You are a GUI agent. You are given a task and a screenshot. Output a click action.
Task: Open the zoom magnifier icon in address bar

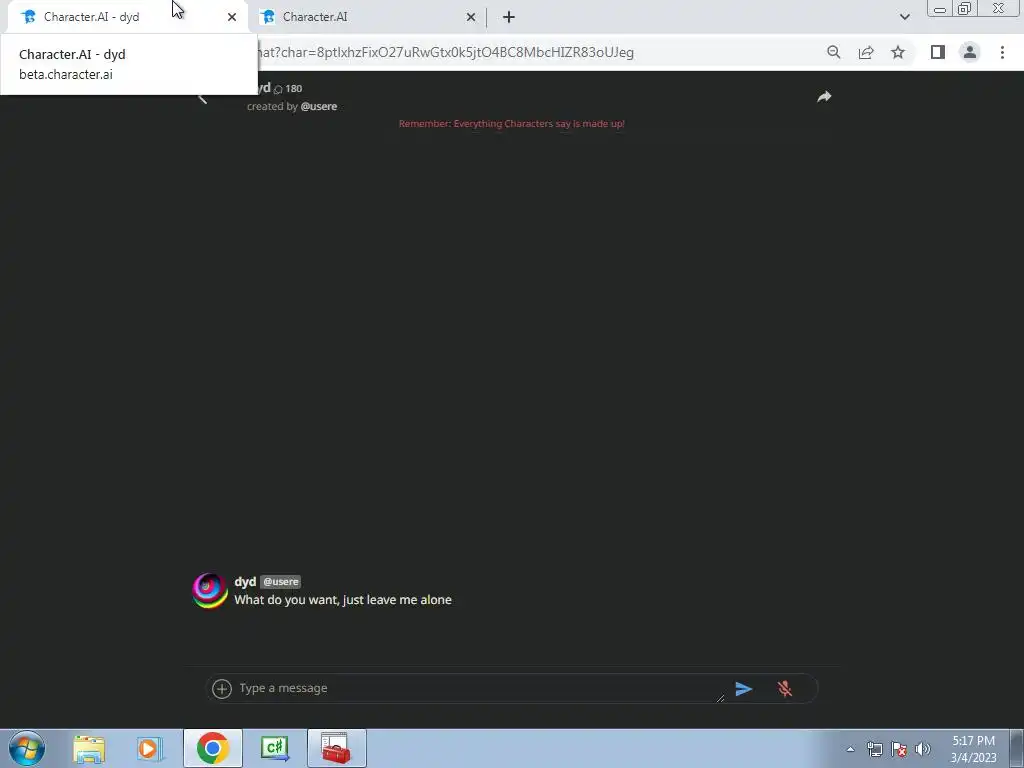click(833, 52)
